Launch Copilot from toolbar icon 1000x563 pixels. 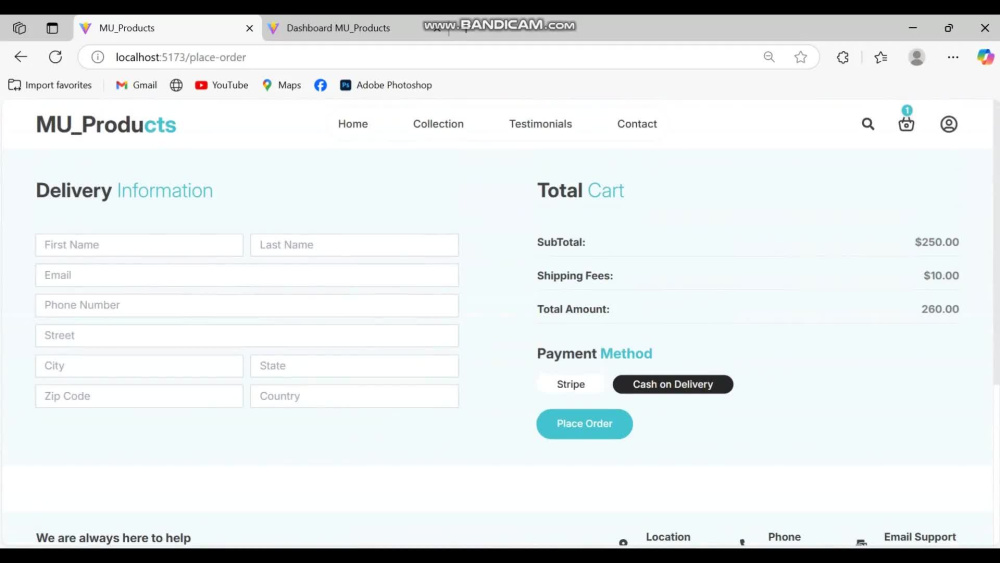[x=985, y=57]
